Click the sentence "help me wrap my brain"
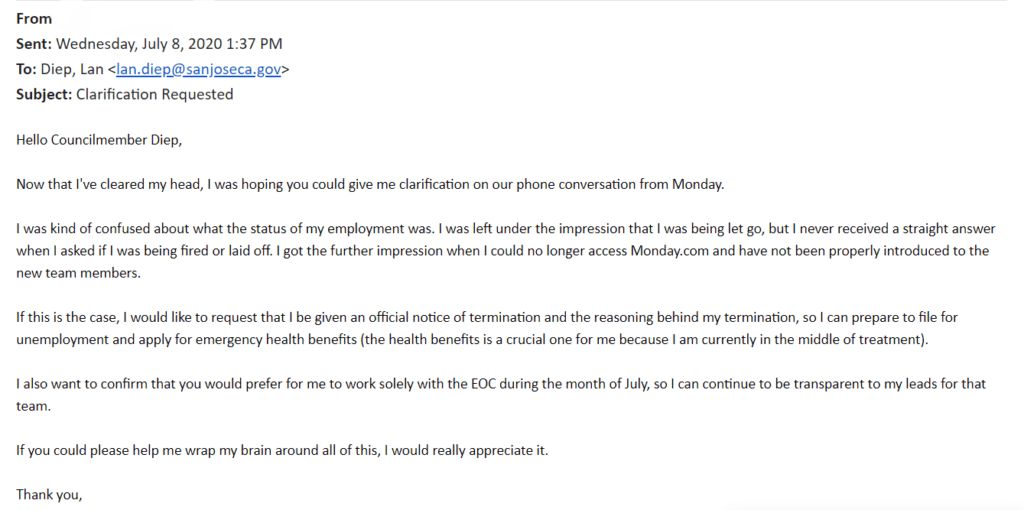This screenshot has height=510, width=1024. tap(283, 451)
